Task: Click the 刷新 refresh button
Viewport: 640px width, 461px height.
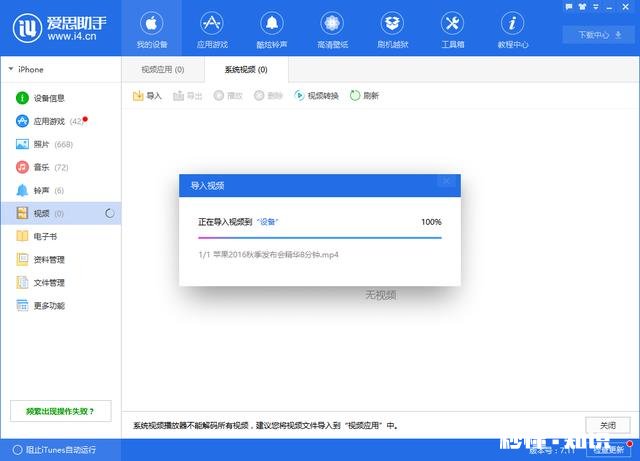Action: (x=364, y=96)
